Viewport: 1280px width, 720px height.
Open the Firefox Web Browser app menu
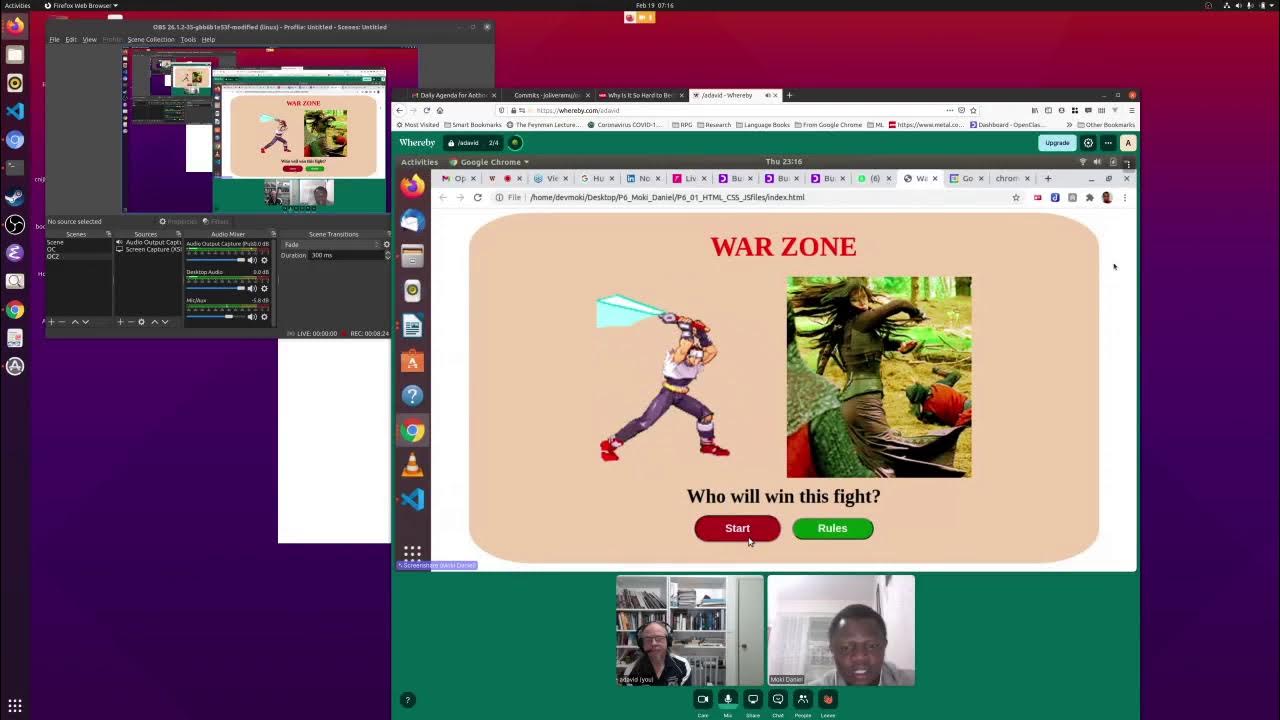point(81,5)
